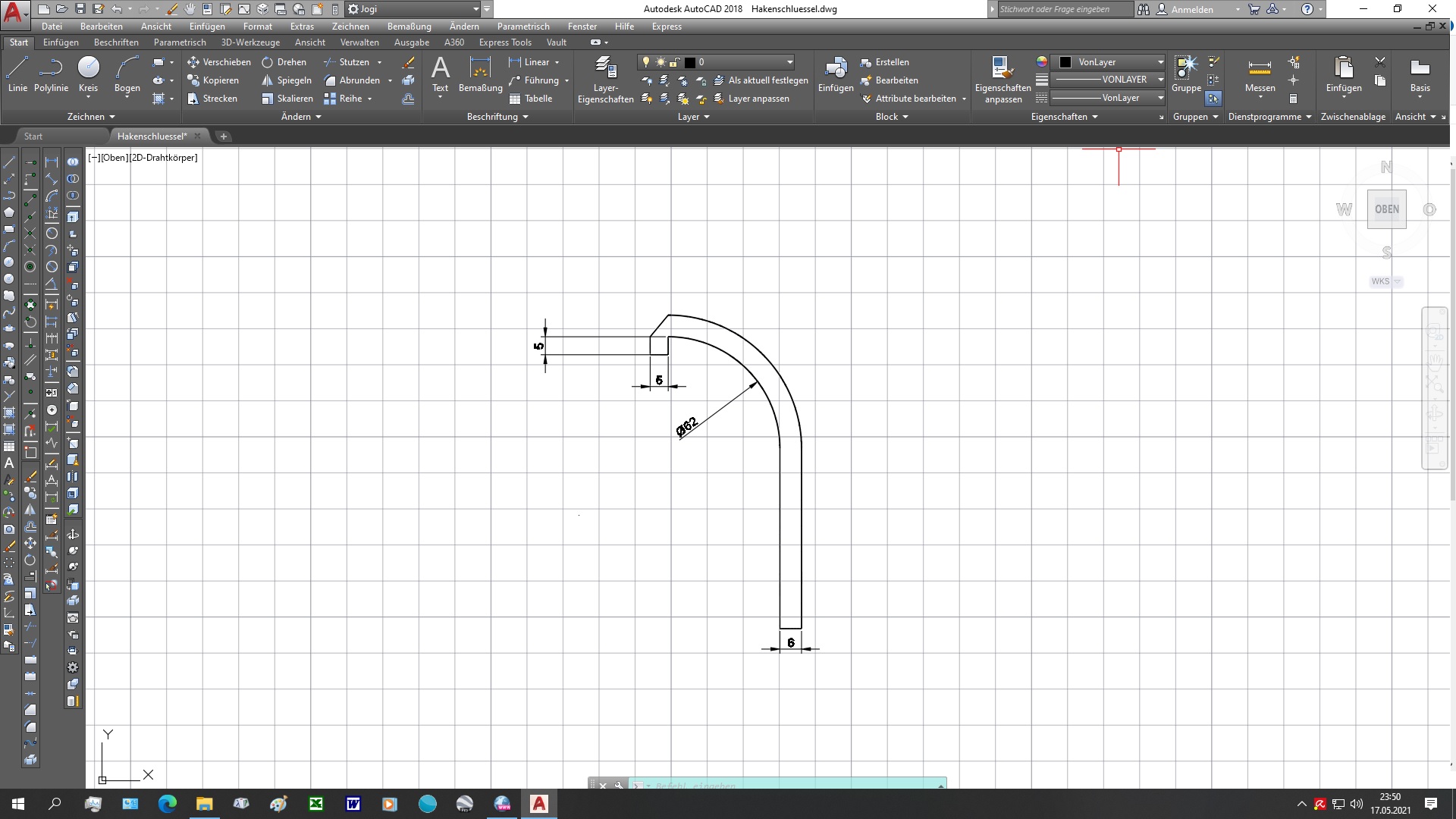The image size is (1456, 819).
Task: Expand the Block panel
Action: [892, 117]
